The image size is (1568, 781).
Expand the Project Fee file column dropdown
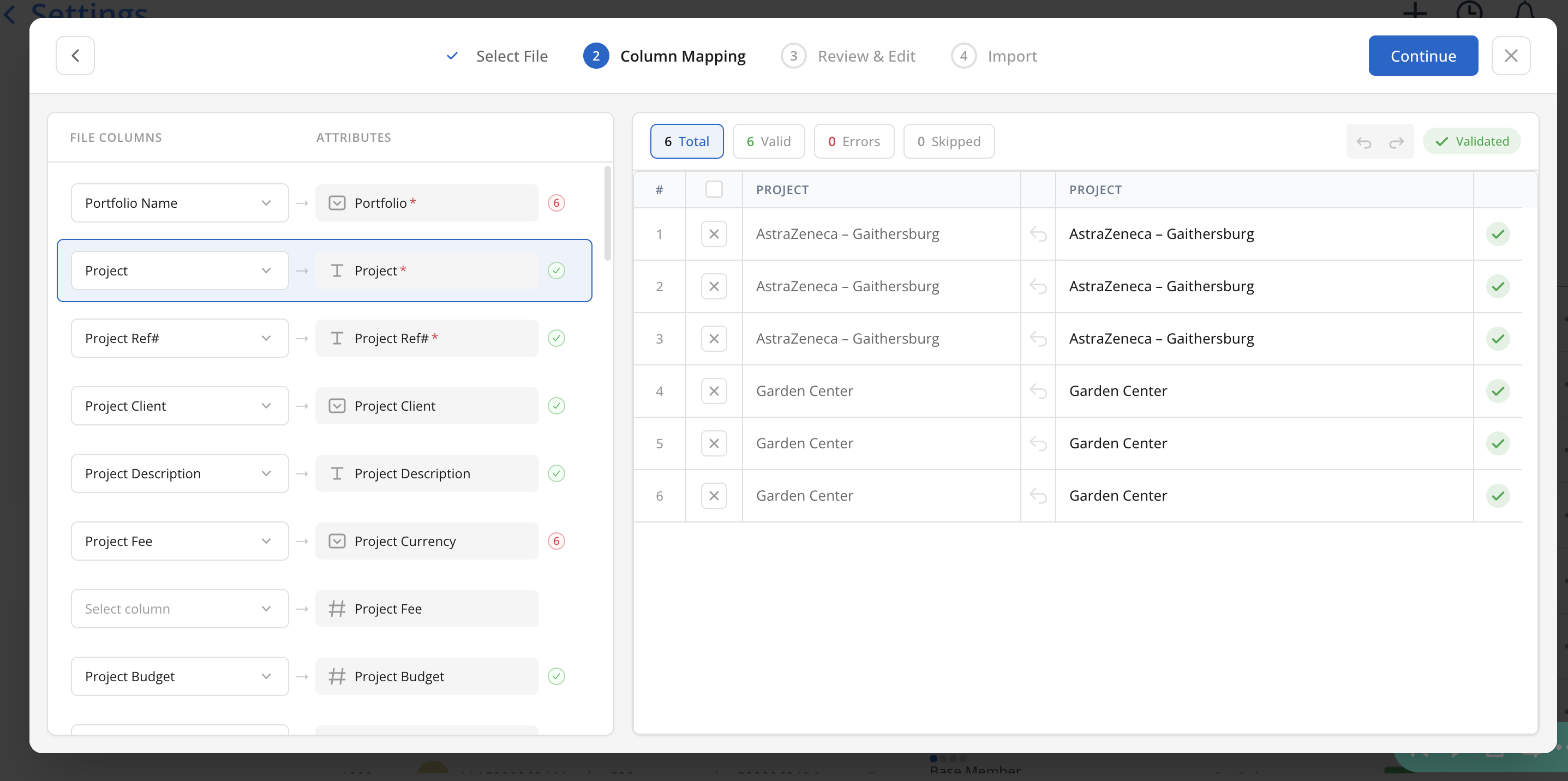pos(179,542)
